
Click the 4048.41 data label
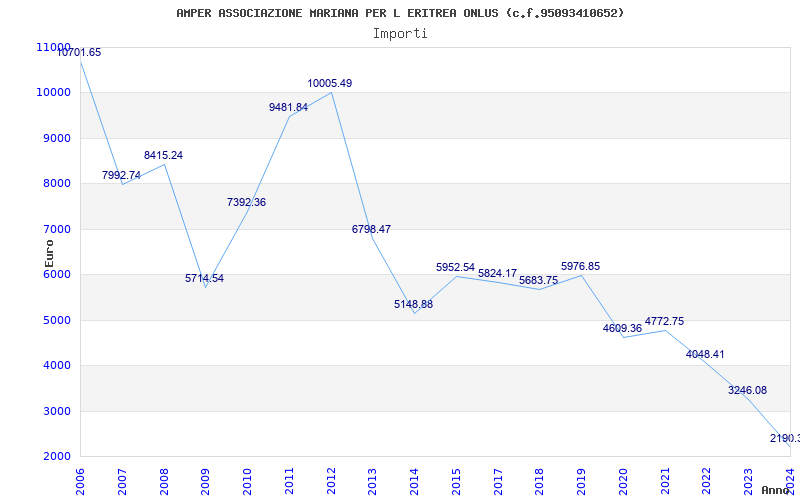[x=705, y=354]
